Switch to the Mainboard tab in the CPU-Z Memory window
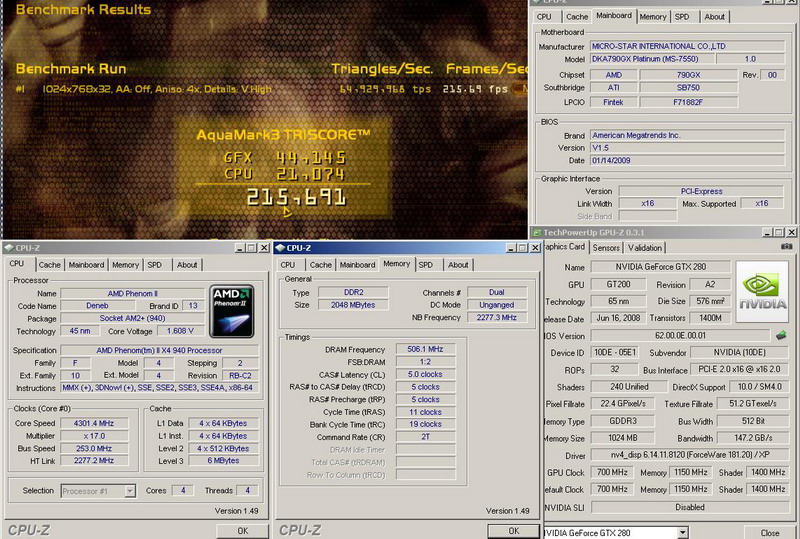800x539 pixels. click(357, 265)
